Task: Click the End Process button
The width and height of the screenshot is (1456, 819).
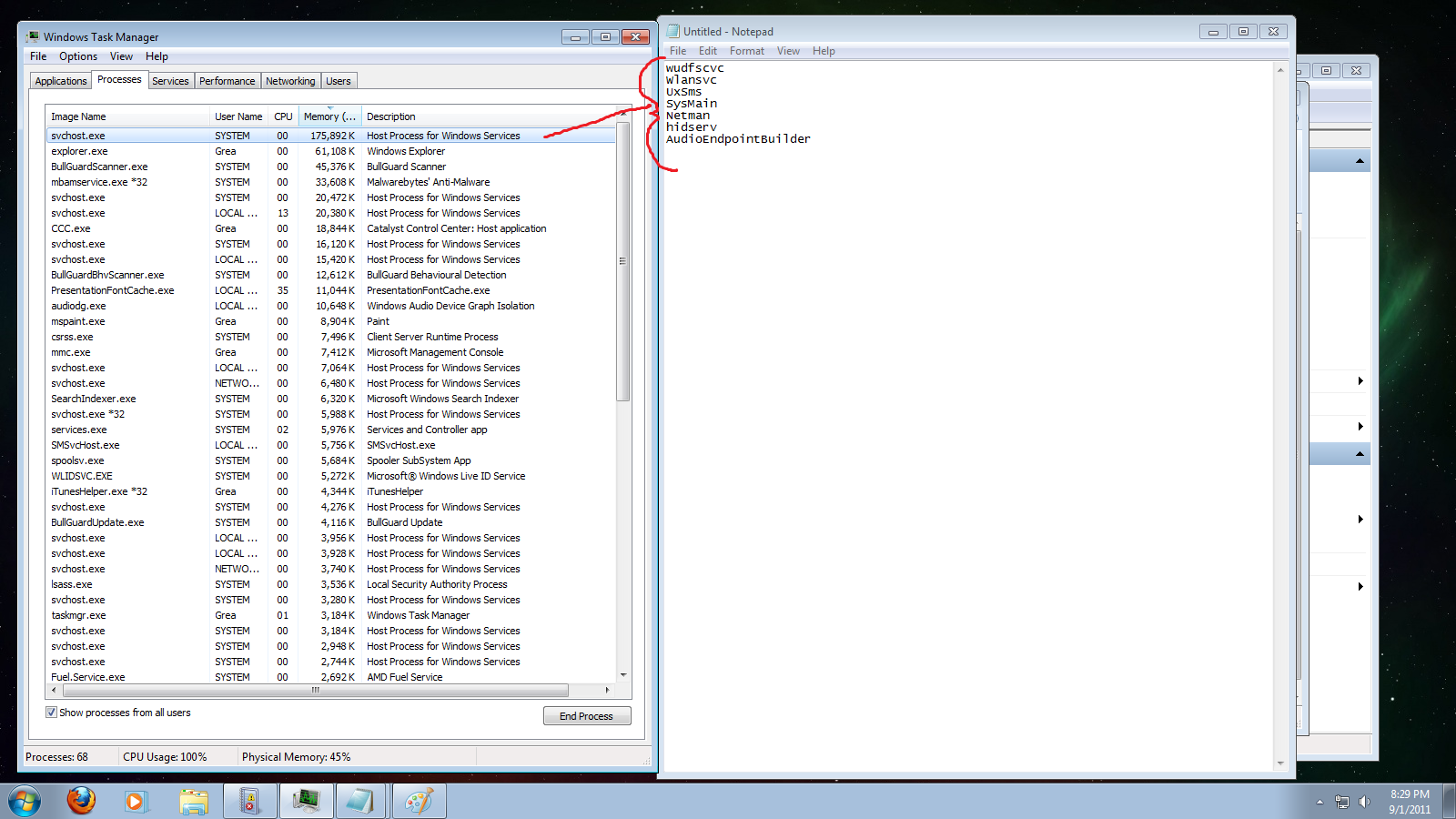Action: click(x=587, y=716)
